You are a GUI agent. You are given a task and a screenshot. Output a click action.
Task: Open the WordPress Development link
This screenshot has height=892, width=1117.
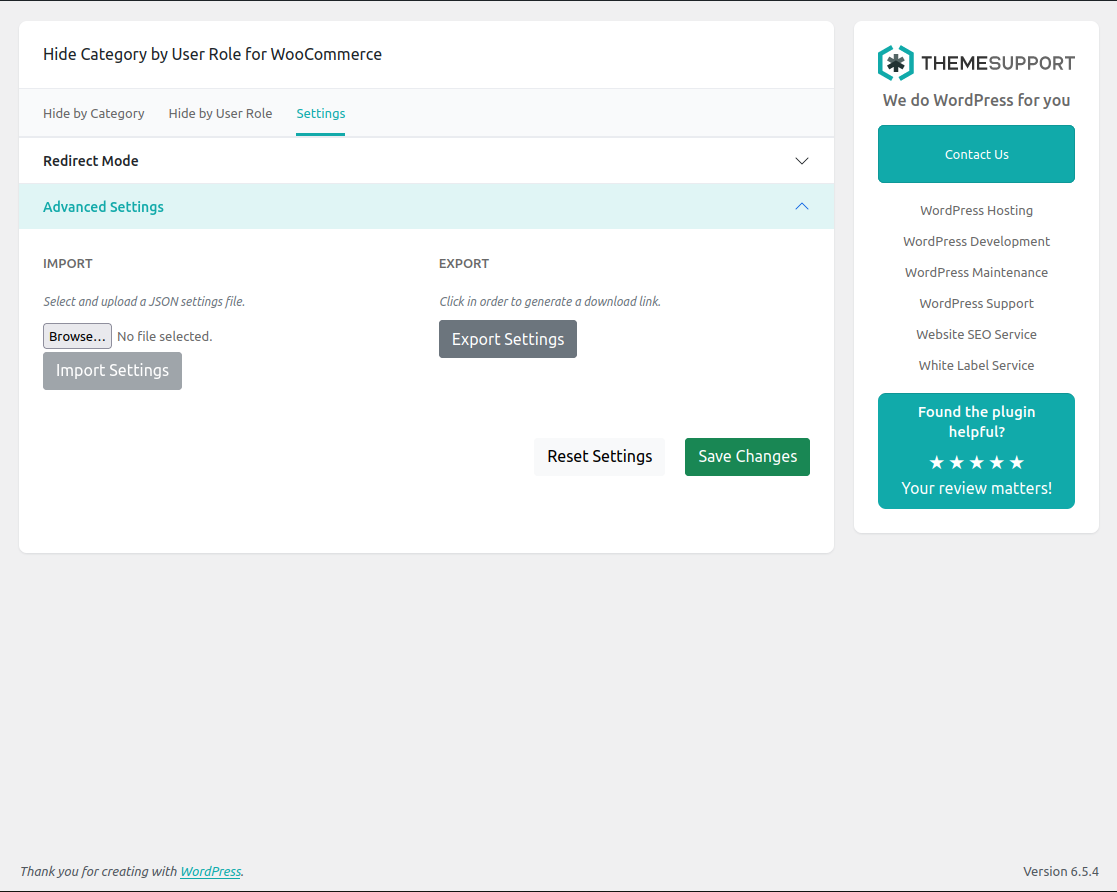tap(976, 242)
